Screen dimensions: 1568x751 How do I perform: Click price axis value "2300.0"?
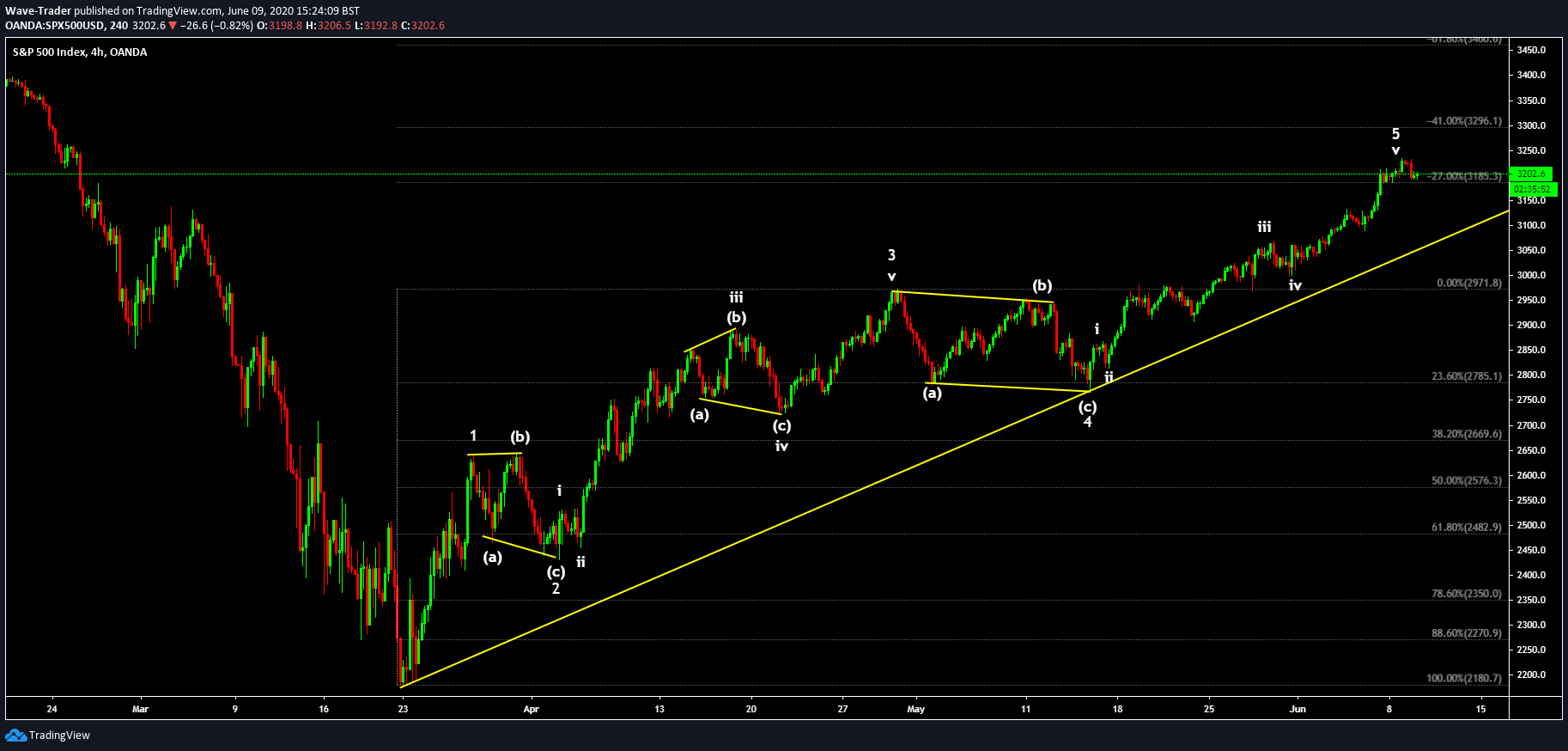tap(1531, 625)
